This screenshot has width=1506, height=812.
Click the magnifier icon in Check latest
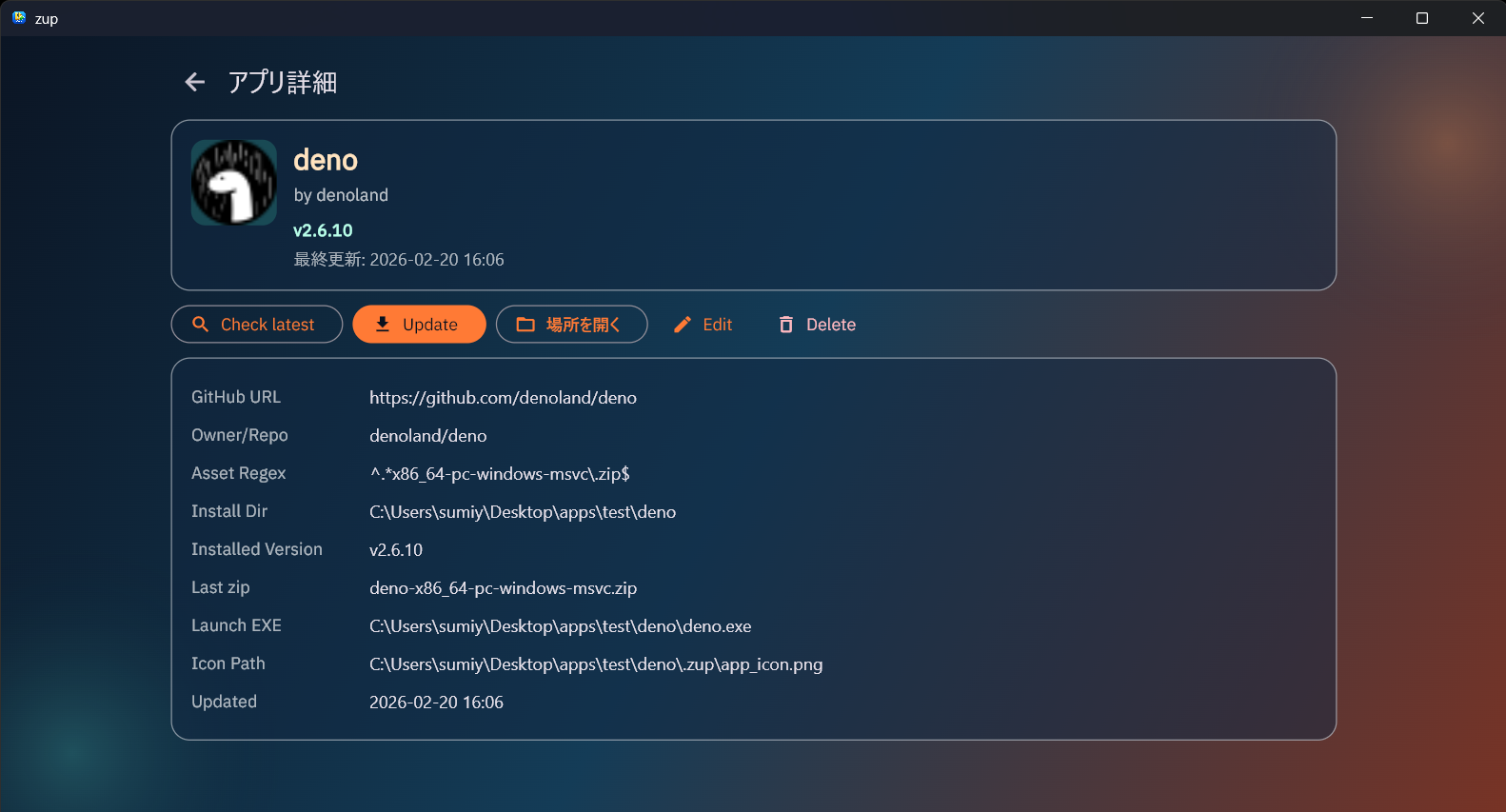click(201, 325)
